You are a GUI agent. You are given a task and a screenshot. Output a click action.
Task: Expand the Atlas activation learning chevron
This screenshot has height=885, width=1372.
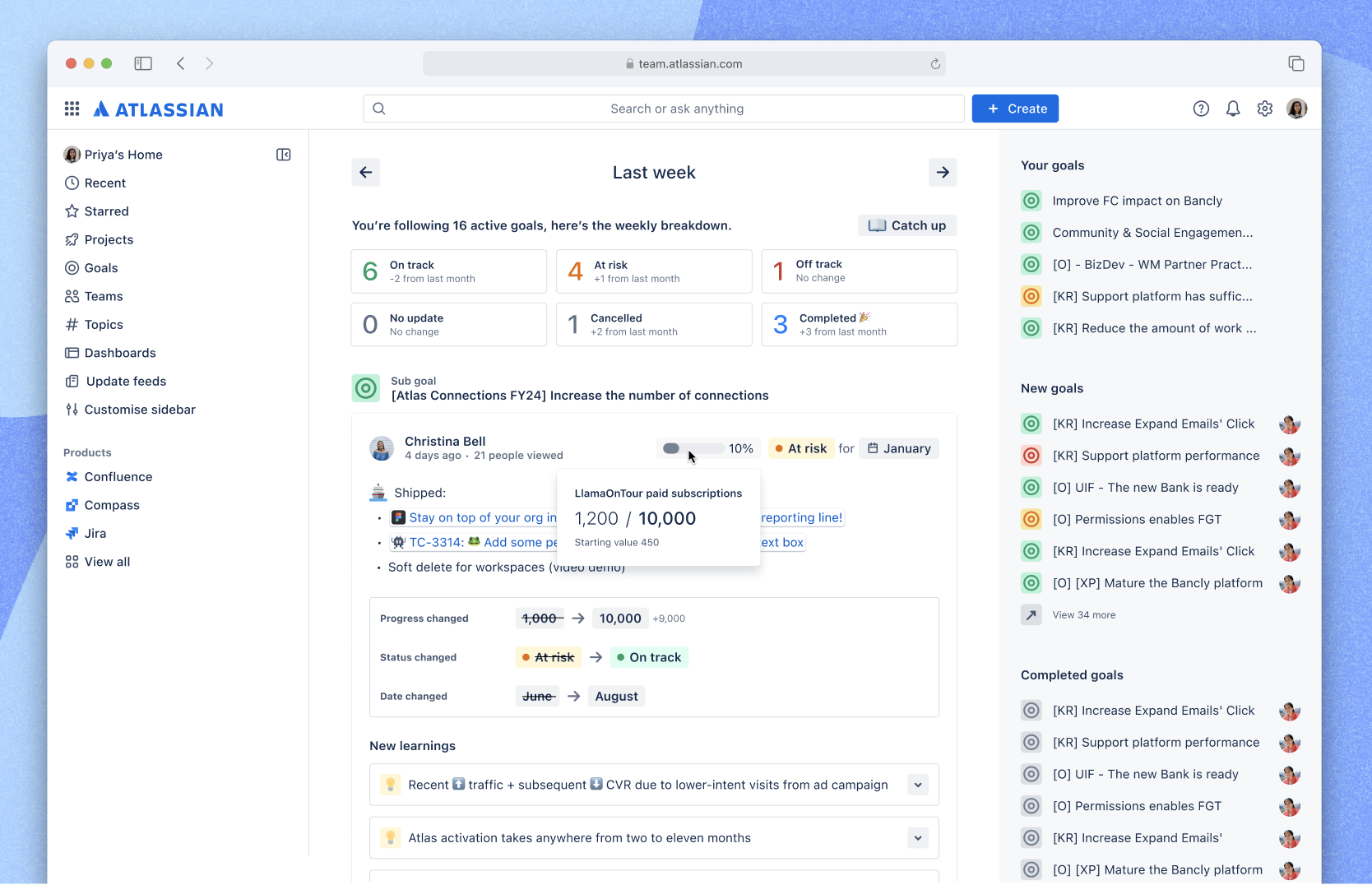[918, 838]
